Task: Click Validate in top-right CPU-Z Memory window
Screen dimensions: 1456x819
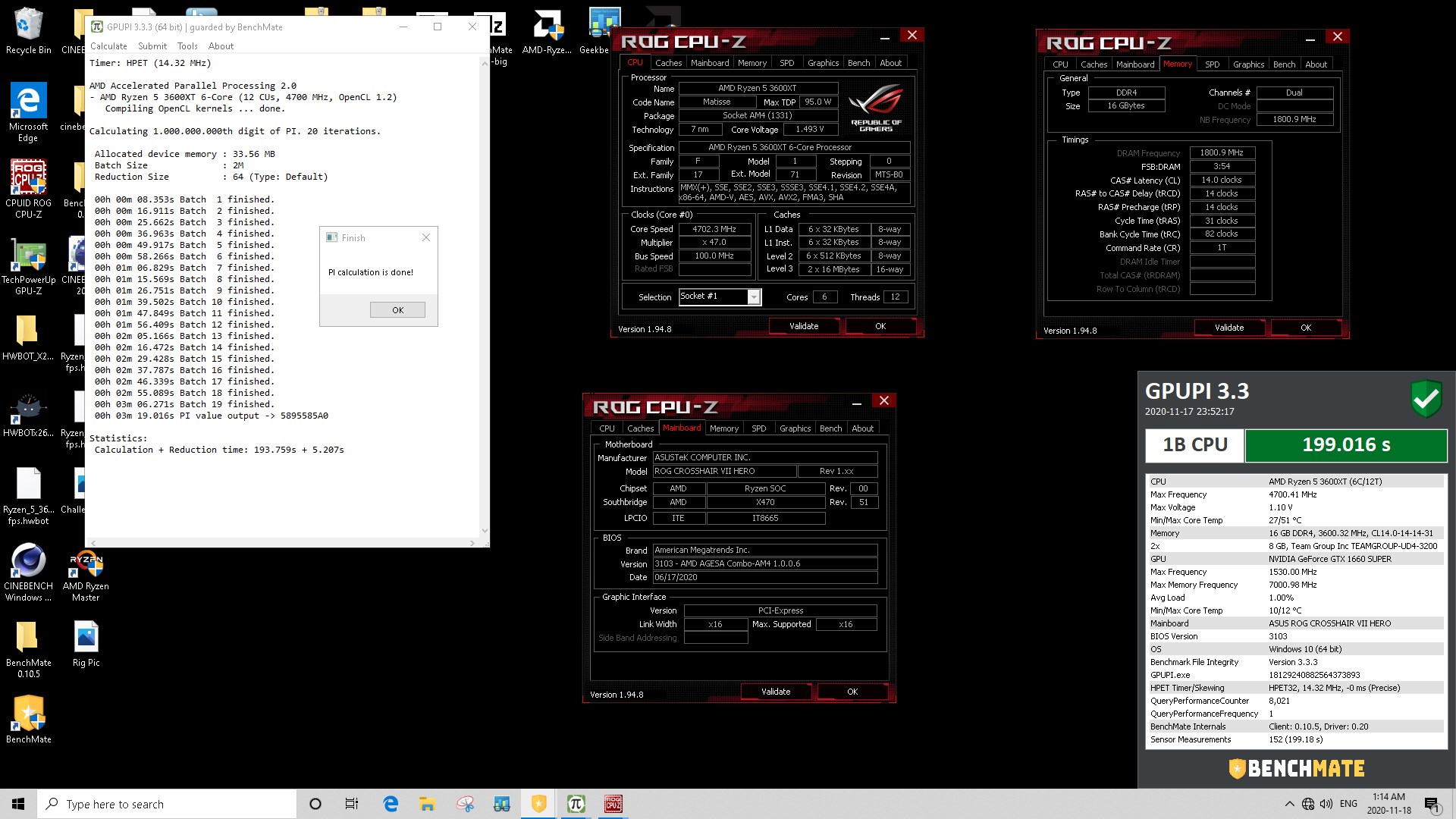Action: click(1229, 328)
